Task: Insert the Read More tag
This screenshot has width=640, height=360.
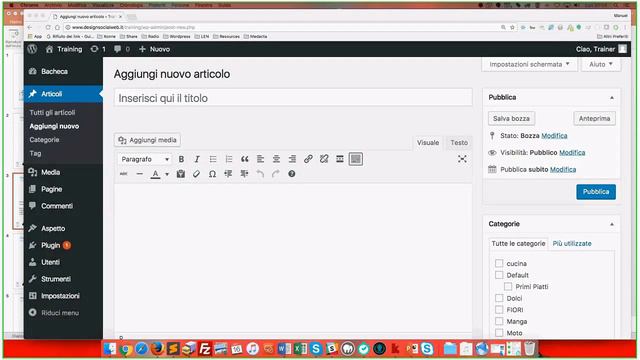Action: 340,159
